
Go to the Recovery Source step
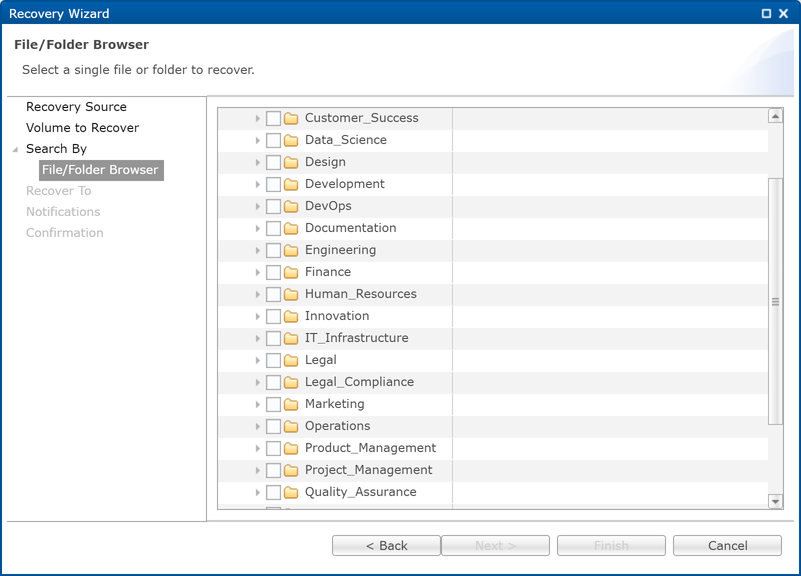(76, 107)
